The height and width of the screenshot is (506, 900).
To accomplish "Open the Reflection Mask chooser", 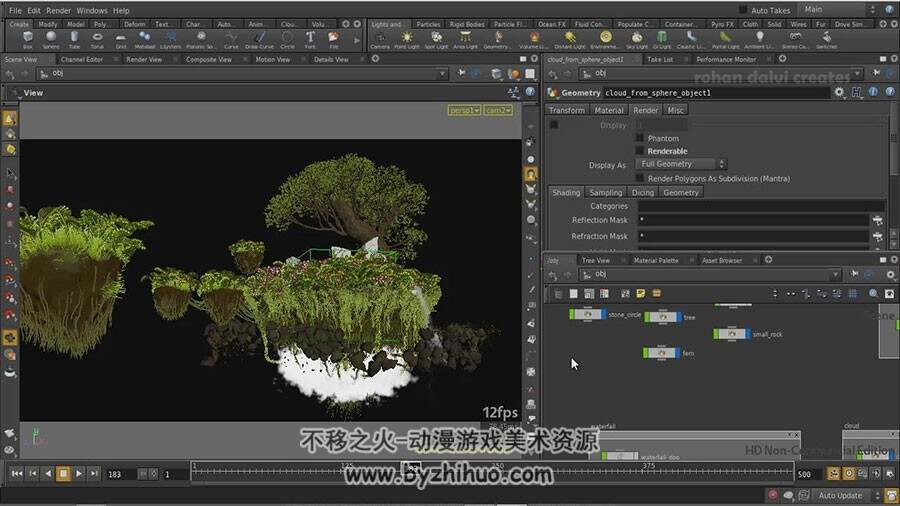I will [x=878, y=220].
